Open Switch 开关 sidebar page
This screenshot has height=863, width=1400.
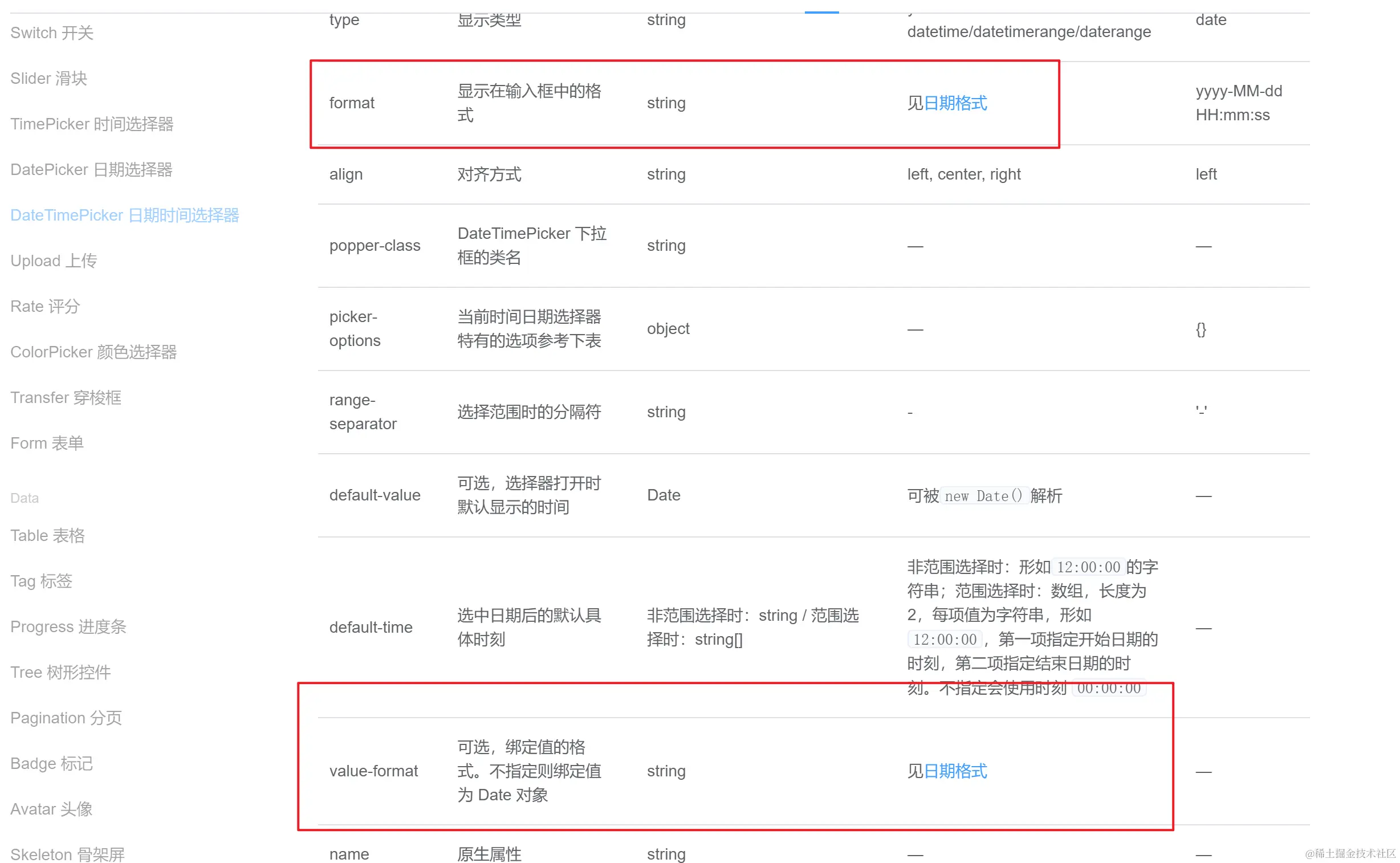(52, 32)
